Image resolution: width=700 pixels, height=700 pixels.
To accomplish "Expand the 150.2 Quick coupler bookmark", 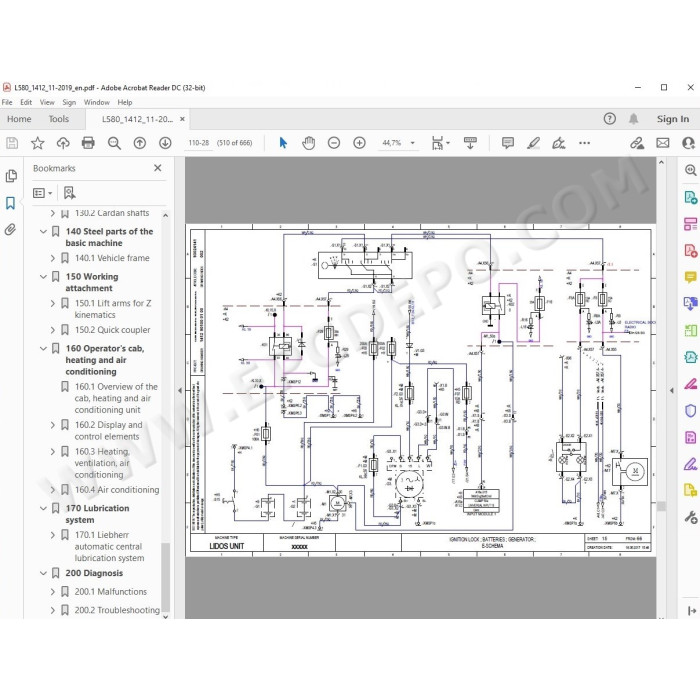I will click(53, 330).
